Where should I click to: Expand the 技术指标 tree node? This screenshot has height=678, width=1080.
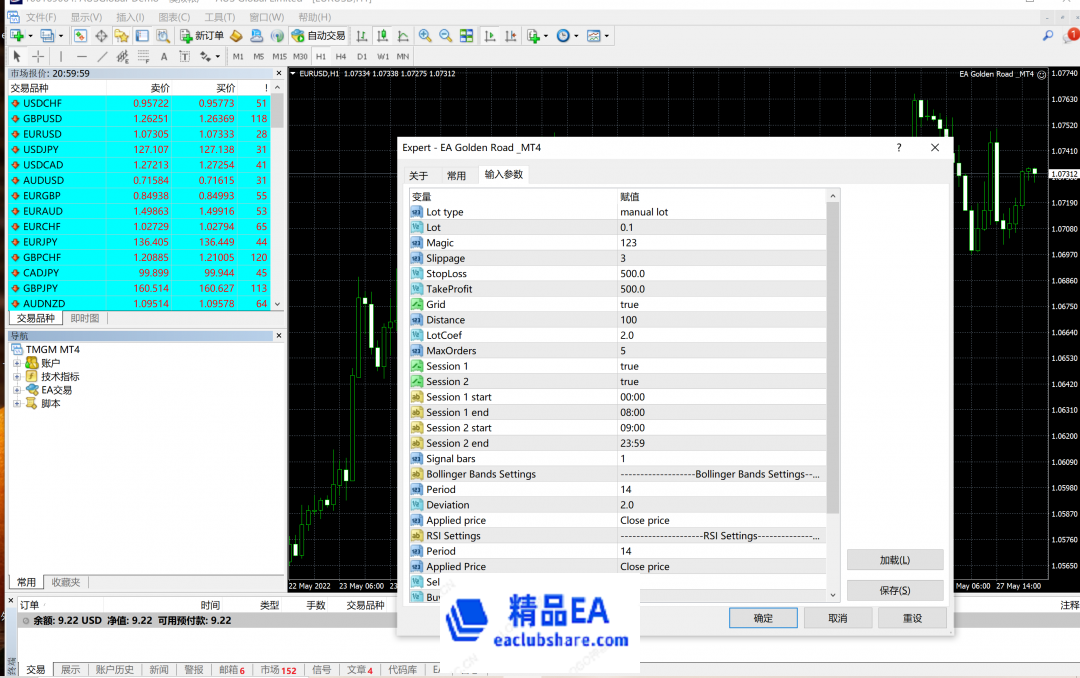coord(17,376)
